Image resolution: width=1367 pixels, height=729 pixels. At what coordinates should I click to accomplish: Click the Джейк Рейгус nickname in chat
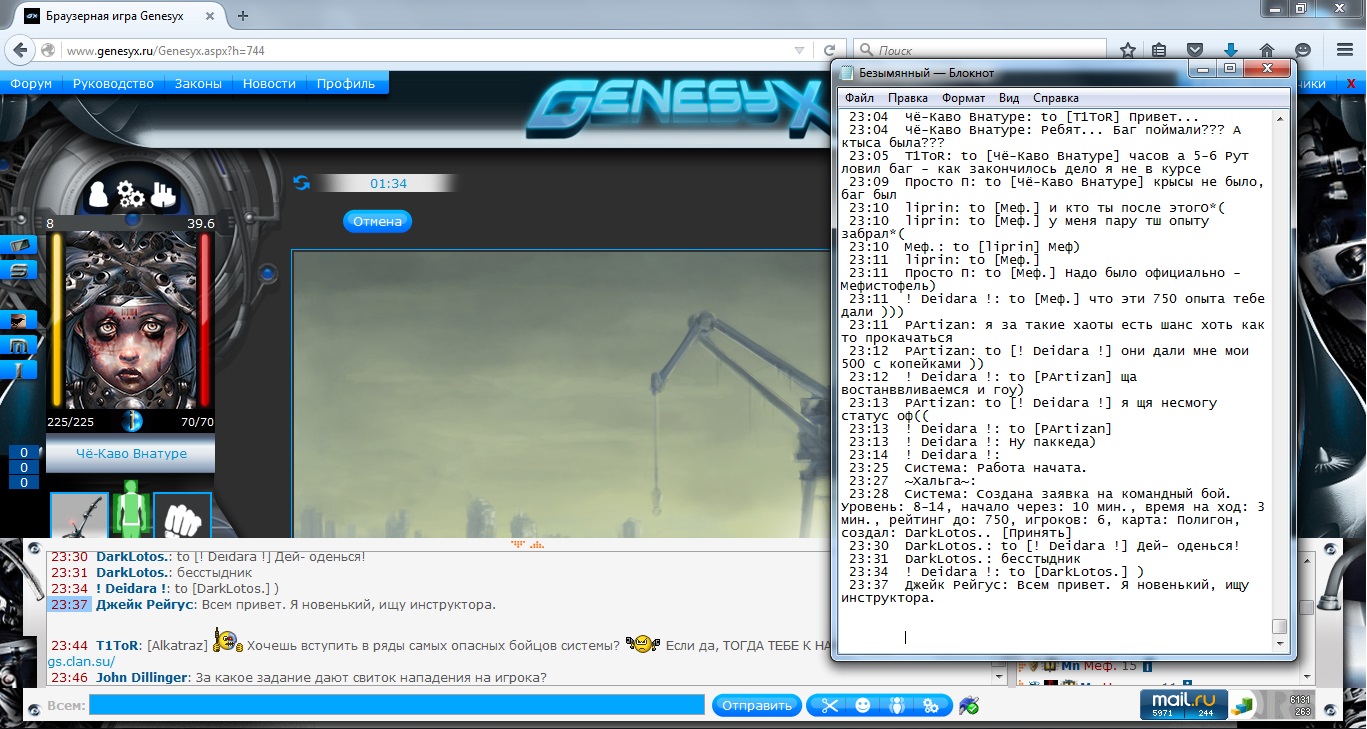[x=143, y=605]
